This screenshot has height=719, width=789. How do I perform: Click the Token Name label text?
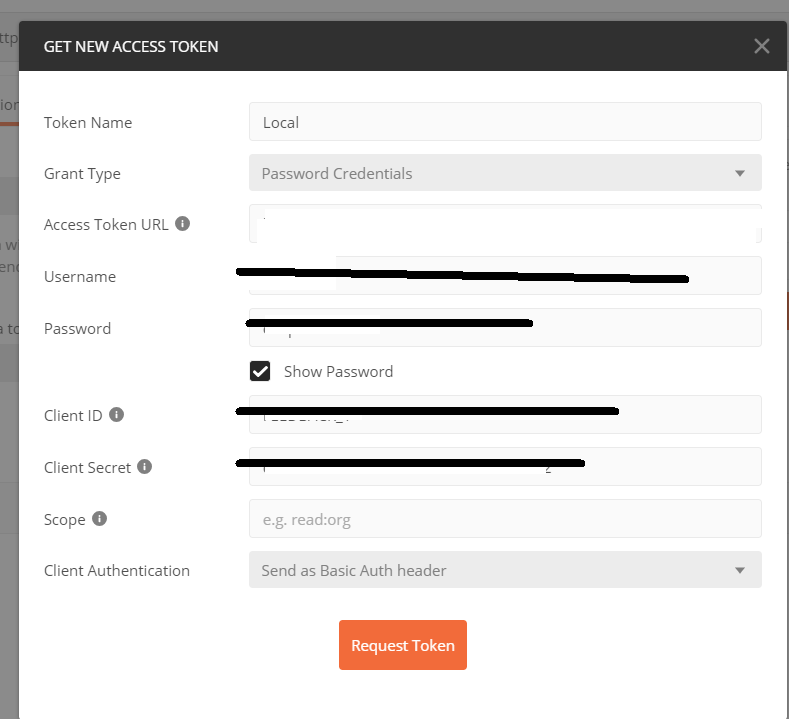click(x=88, y=123)
